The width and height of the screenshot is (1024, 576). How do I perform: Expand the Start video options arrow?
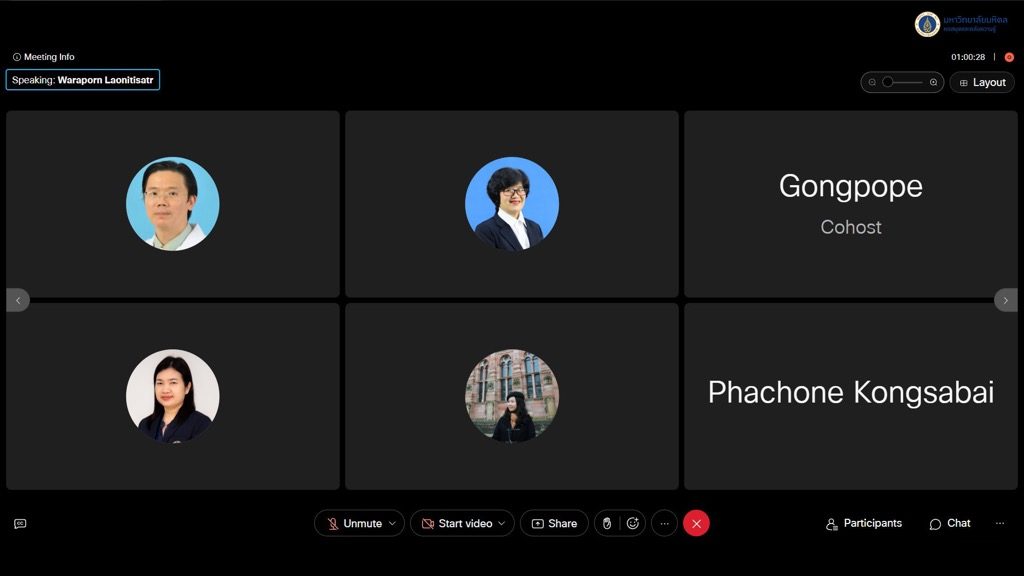pyautogui.click(x=502, y=524)
